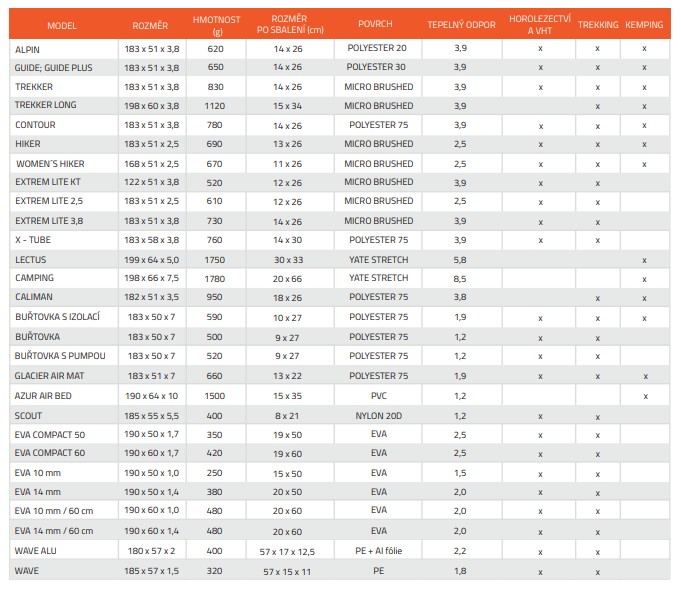Click the 185 x 55 x 5,5 size cell
Viewport: 681px width, 590px height.
(x=152, y=416)
